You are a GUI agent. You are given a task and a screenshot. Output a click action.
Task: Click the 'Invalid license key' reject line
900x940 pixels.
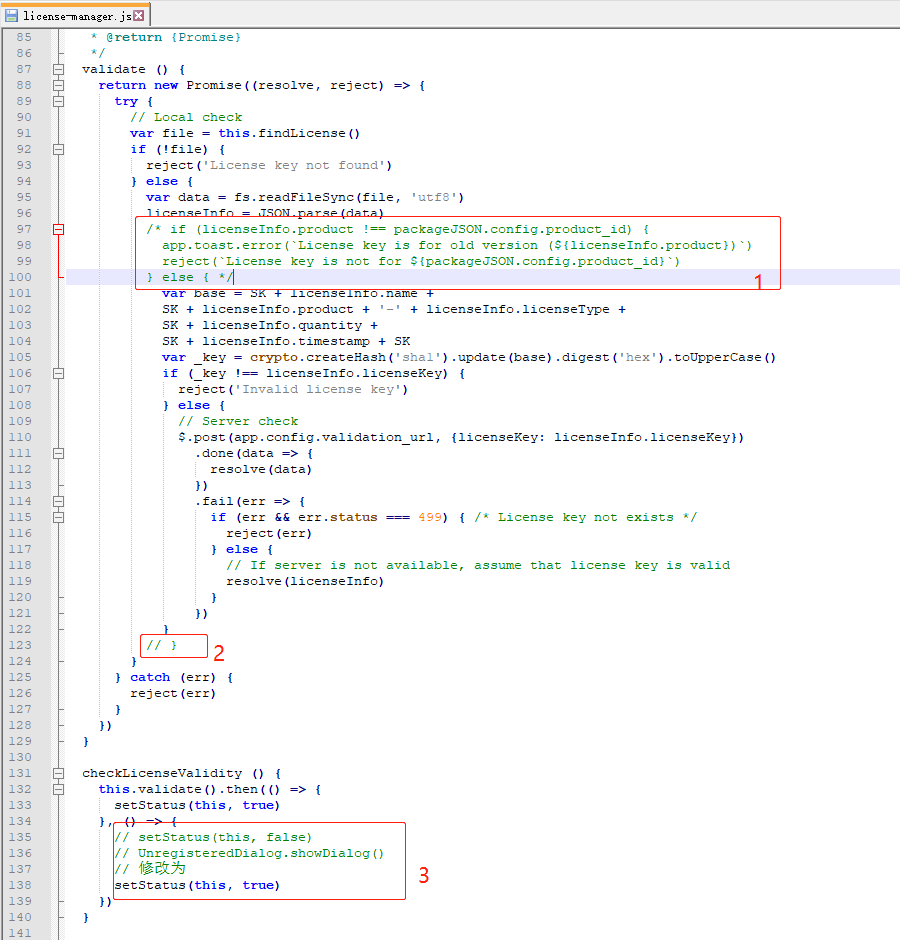click(x=293, y=390)
